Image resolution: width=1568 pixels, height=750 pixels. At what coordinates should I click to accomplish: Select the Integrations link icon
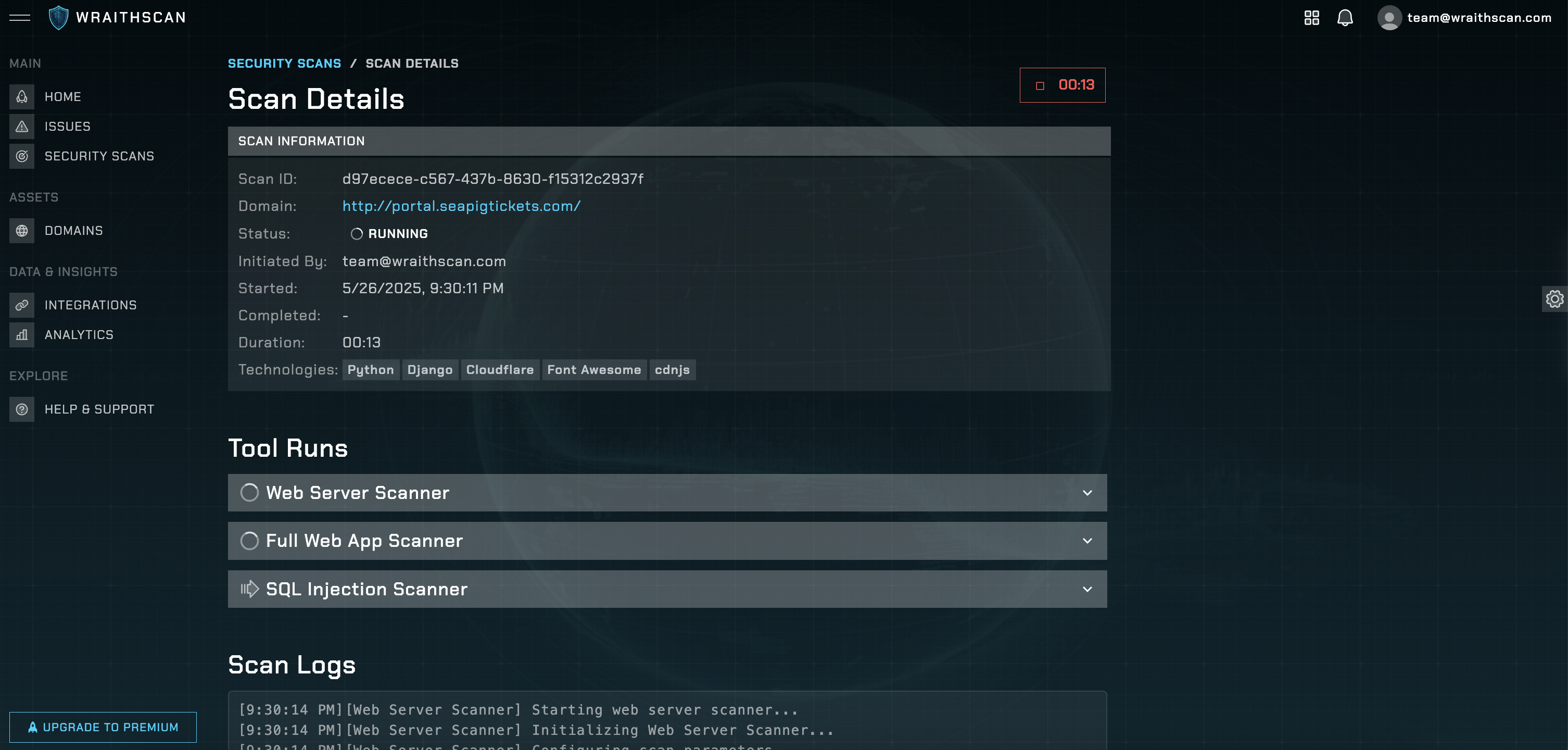[21, 304]
